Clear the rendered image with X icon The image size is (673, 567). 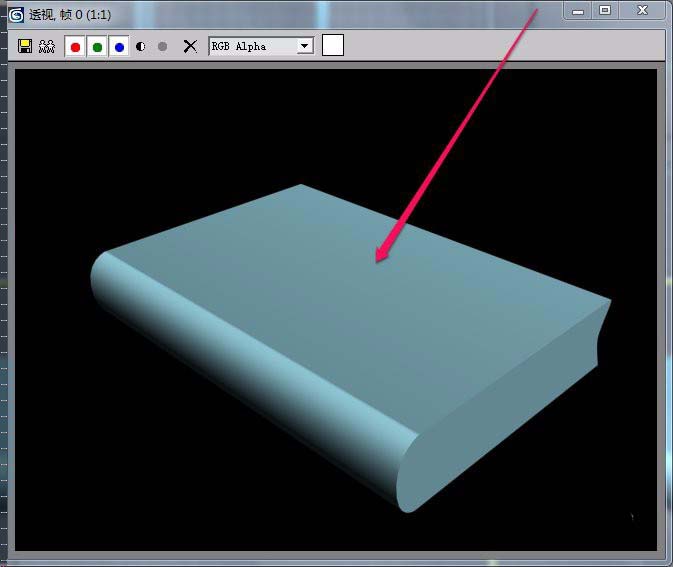coord(190,46)
